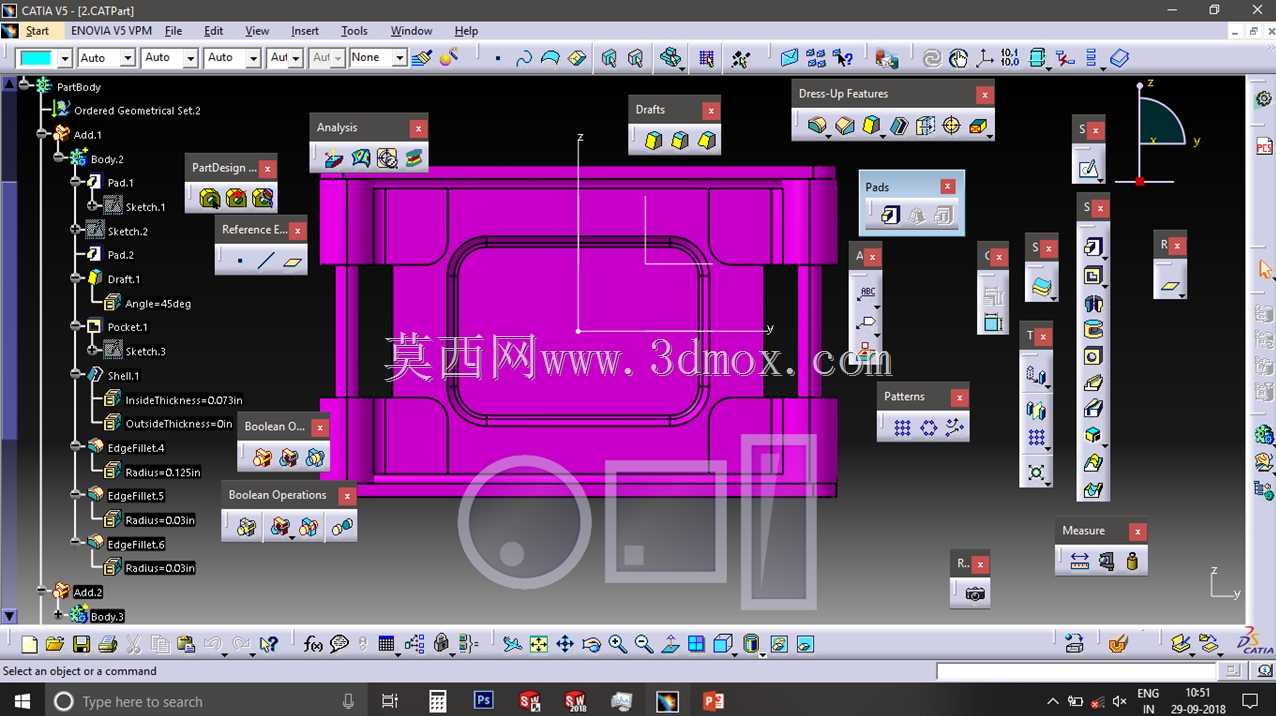Click the first icon in the Analysis toolbar

pos(334,158)
